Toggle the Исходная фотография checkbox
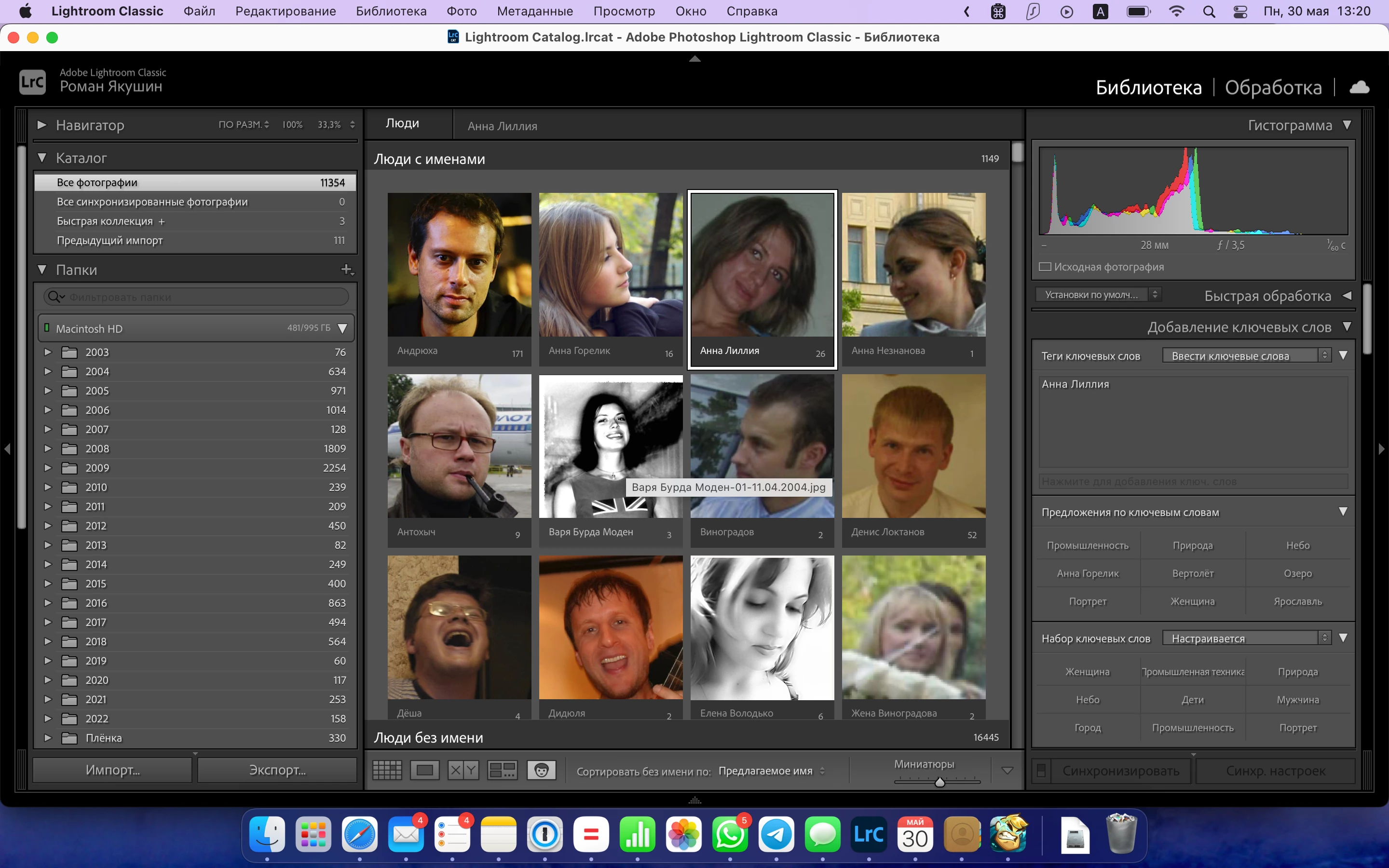The image size is (1389, 868). pyautogui.click(x=1045, y=267)
